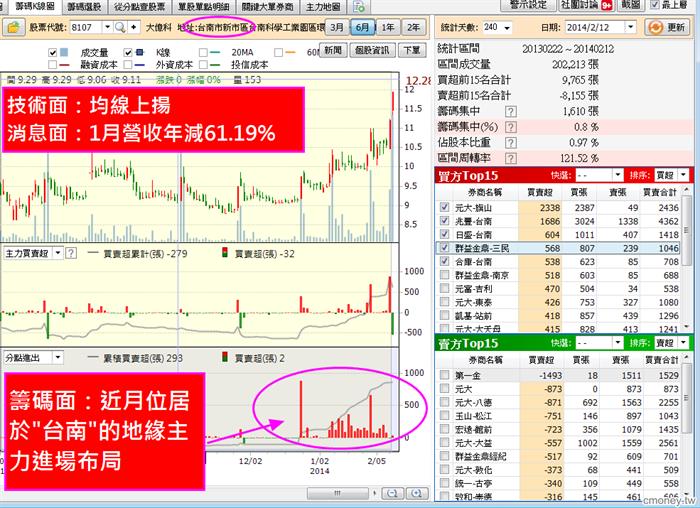Click the chart horizontal scrollbar thumb
The image size is (700, 508).
(x=338, y=493)
